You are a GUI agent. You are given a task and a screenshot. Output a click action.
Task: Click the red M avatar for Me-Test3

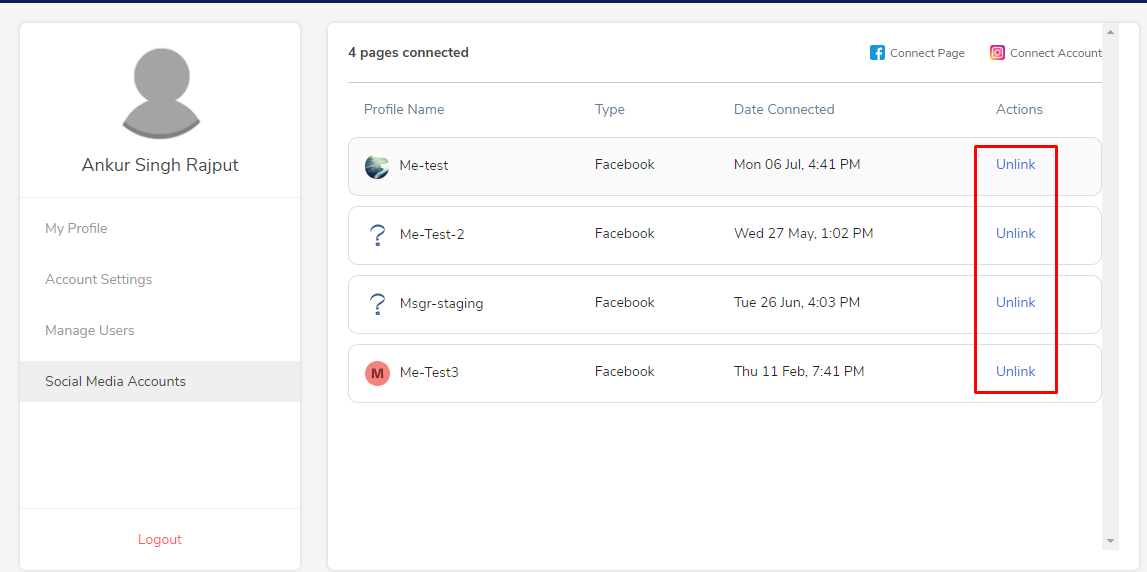click(x=377, y=374)
